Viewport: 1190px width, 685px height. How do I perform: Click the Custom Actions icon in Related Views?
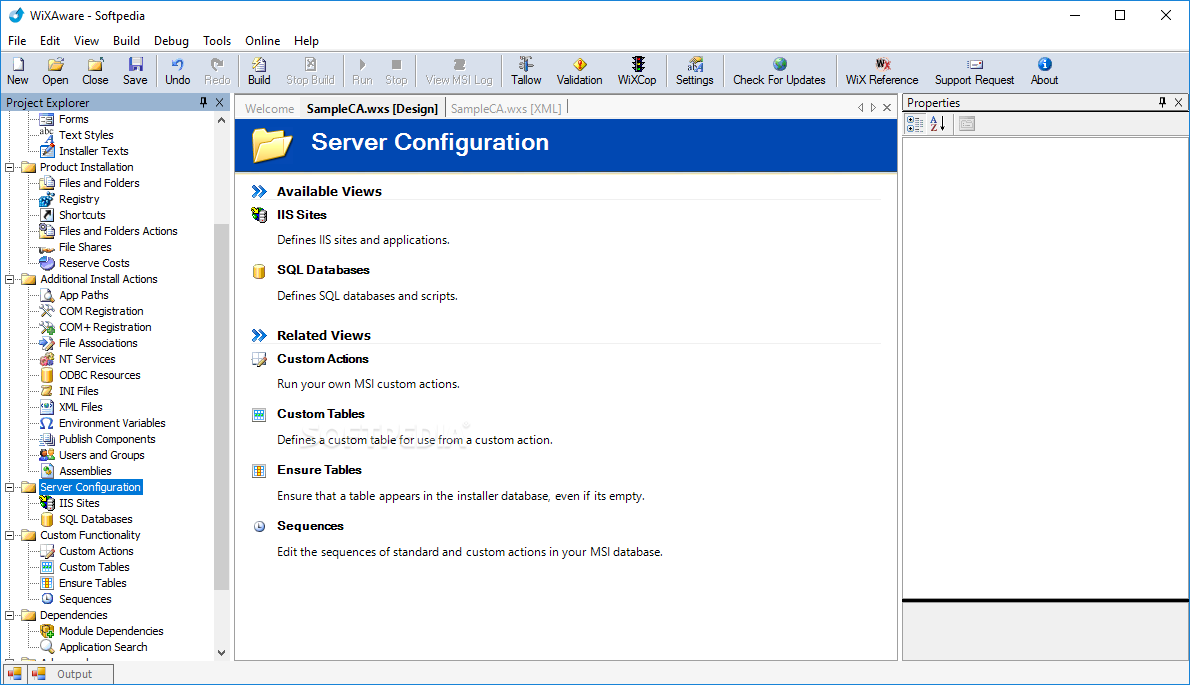tap(259, 360)
